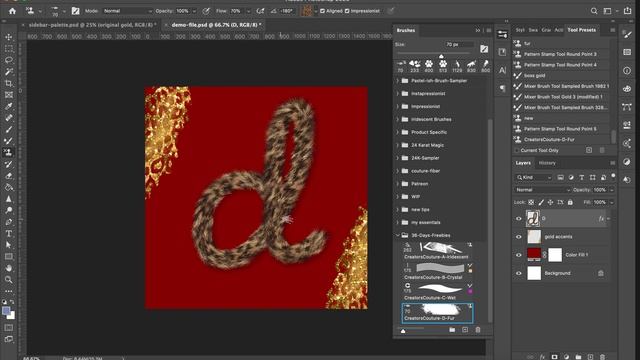Image resolution: width=640 pixels, height=360 pixels.
Task: Expand the Pastel-ish-Brush-Sampler folder
Action: point(398,81)
